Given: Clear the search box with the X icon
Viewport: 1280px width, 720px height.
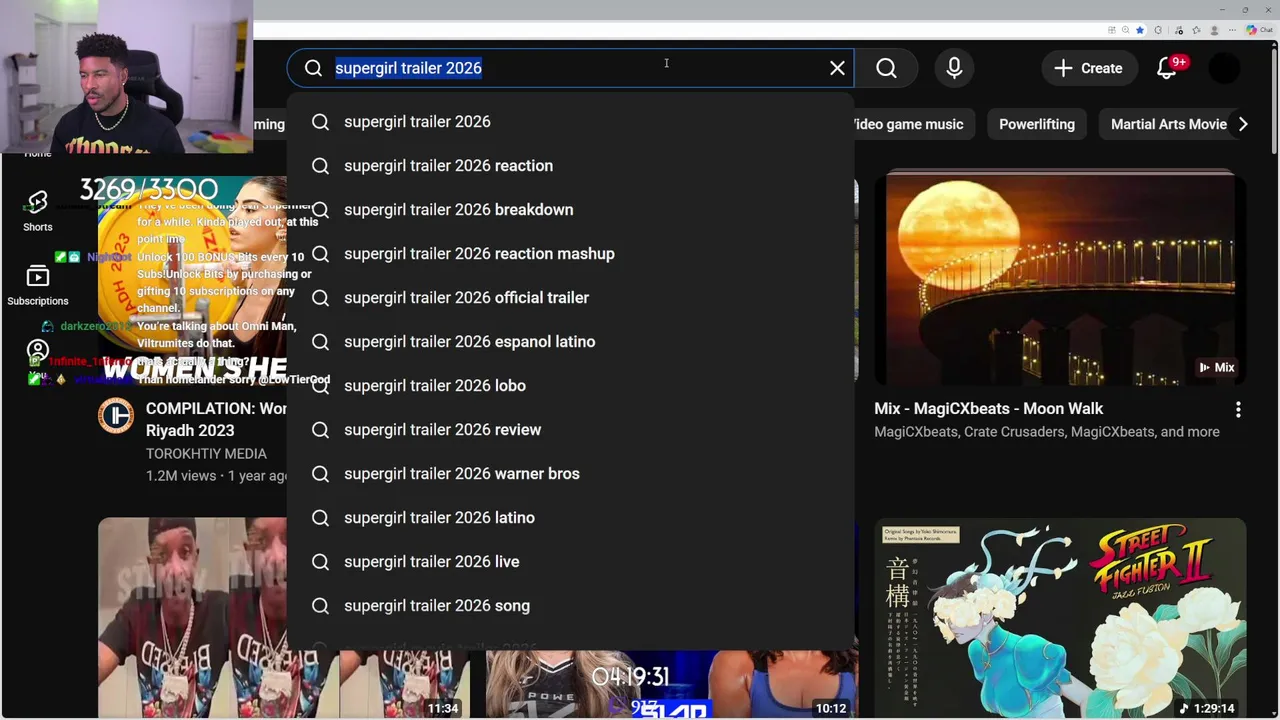Looking at the screenshot, I should click(837, 68).
